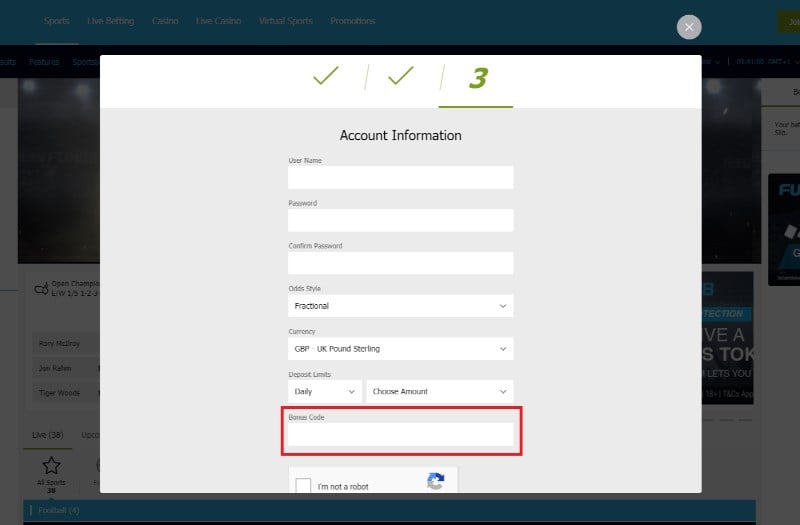This screenshot has height=525, width=800.
Task: Open Live Casino in the top navigation
Action: point(218,21)
